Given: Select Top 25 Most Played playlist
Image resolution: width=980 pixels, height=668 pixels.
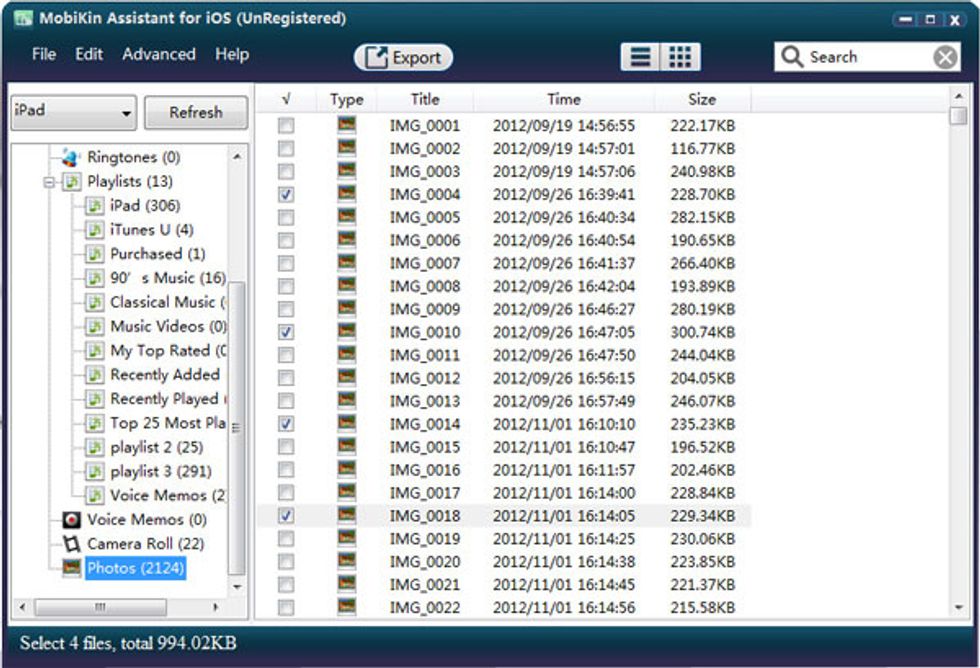Looking at the screenshot, I should pyautogui.click(x=168, y=423).
